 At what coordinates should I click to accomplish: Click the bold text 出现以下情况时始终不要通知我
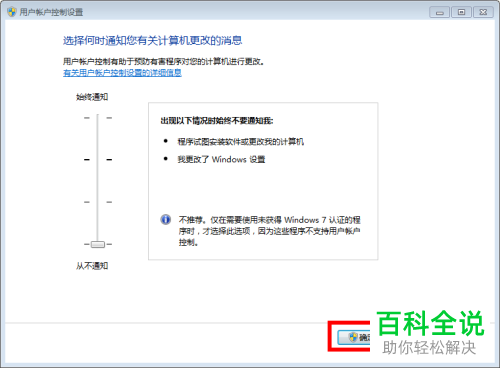pos(217,121)
